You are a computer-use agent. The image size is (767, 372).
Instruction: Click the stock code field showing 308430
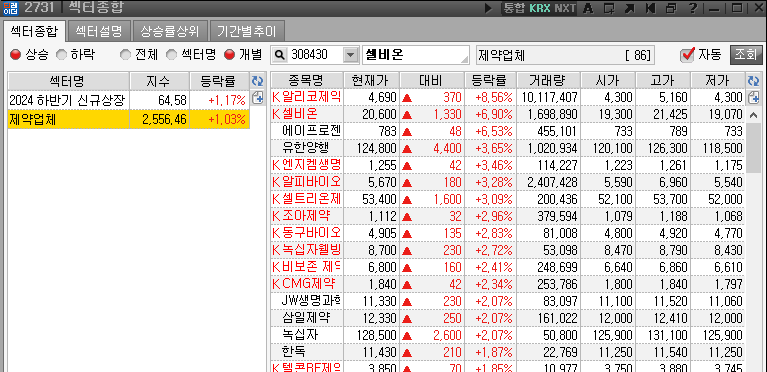tap(314, 55)
